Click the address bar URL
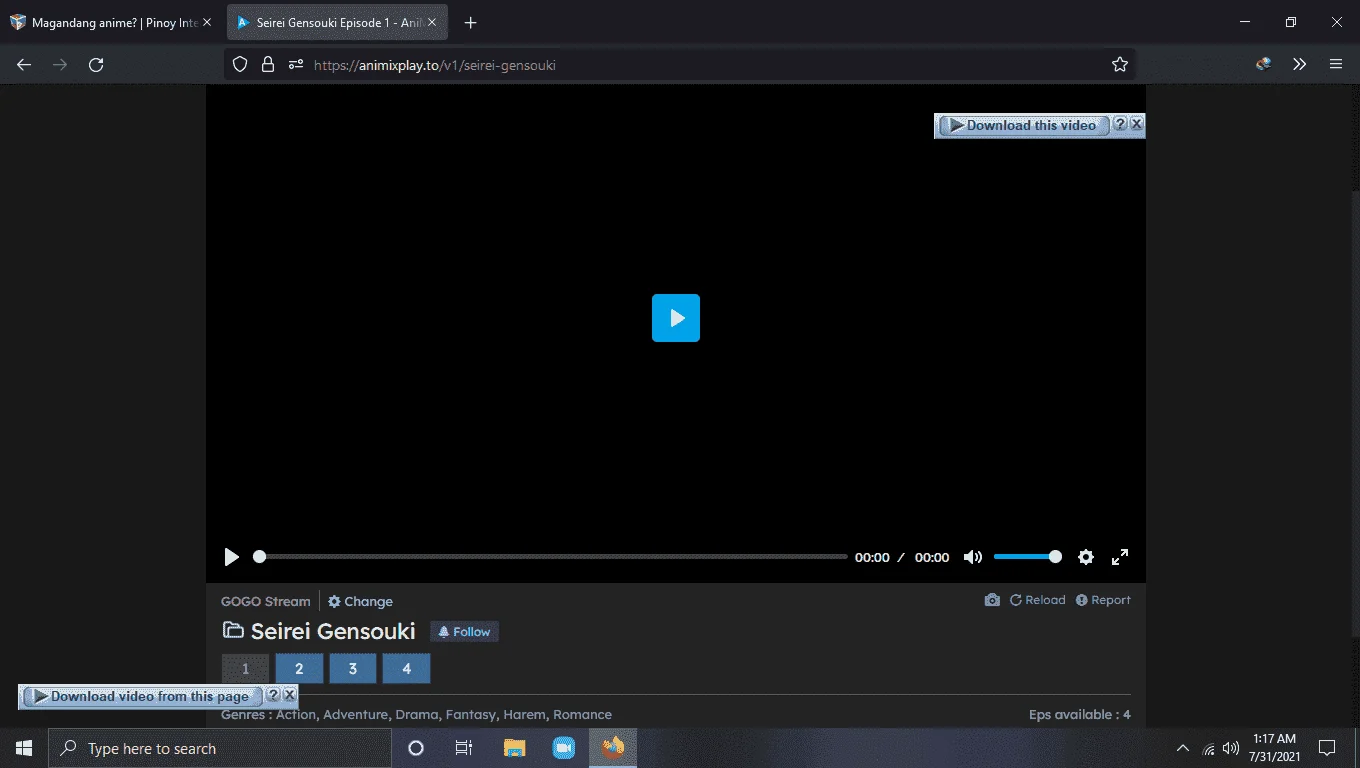Viewport: 1360px width, 768px height. click(435, 65)
